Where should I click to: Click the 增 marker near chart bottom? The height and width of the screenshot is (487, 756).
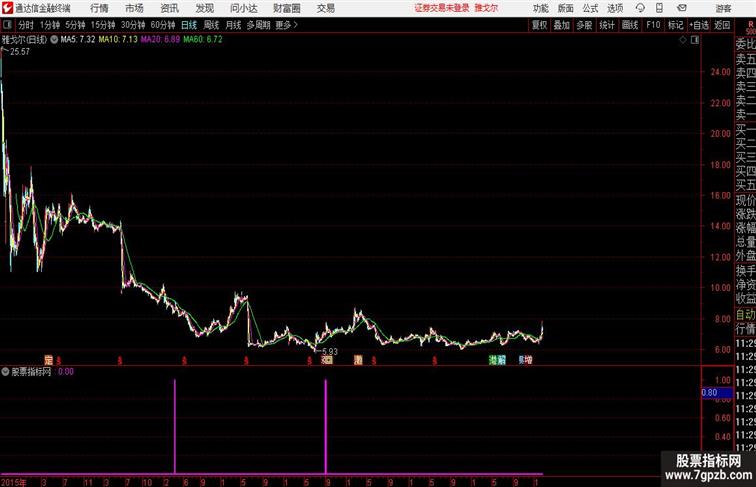[528, 360]
